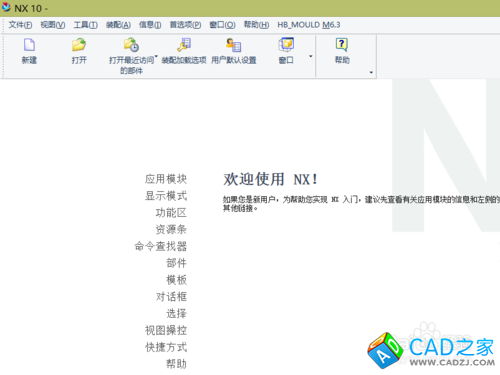Image resolution: width=500 pixels, height=375 pixels.
Task: Click the New (新建) file icon
Action: point(29,45)
